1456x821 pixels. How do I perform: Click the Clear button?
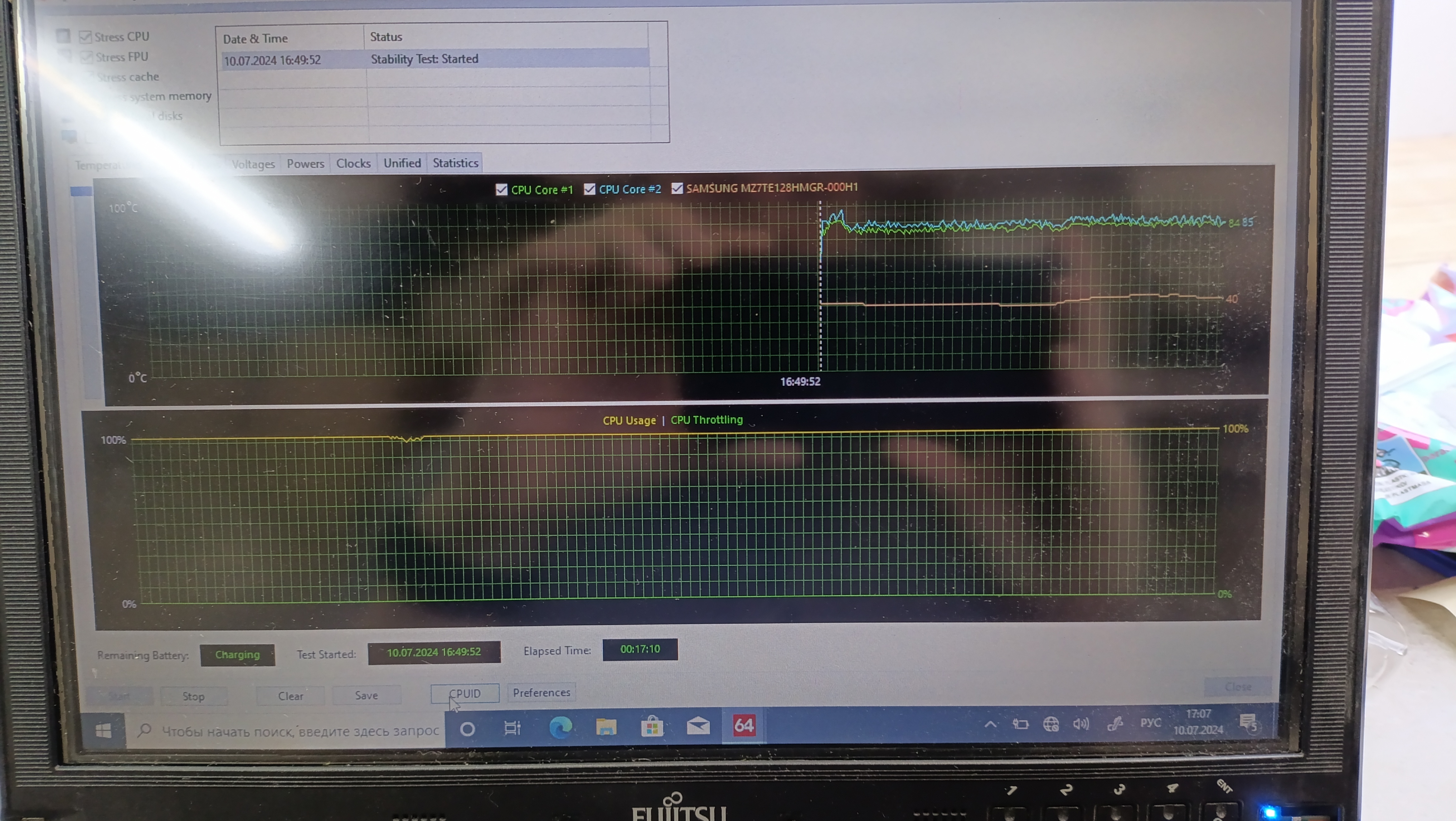pyautogui.click(x=291, y=696)
